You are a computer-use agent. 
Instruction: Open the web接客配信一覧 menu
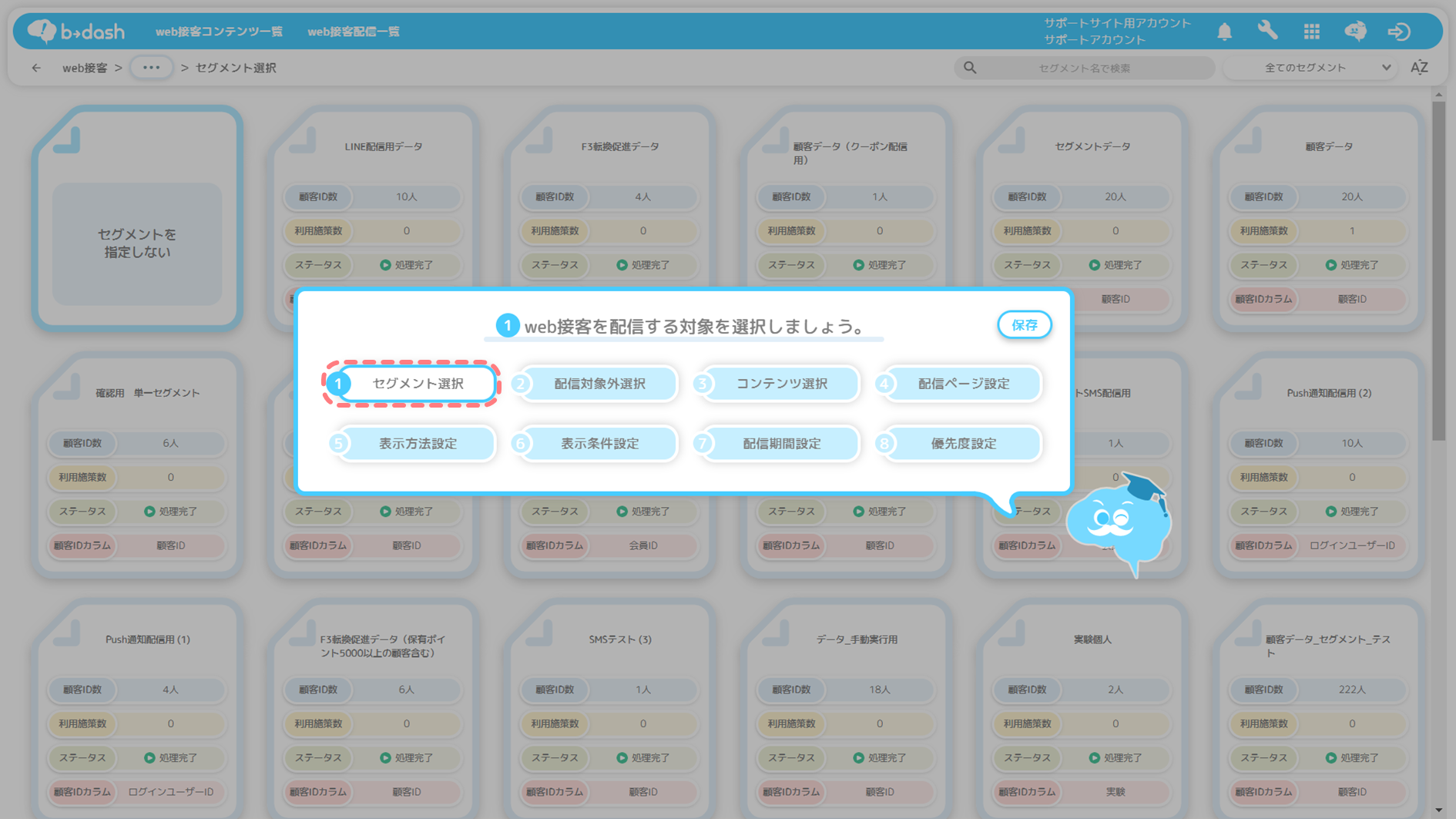(x=354, y=32)
